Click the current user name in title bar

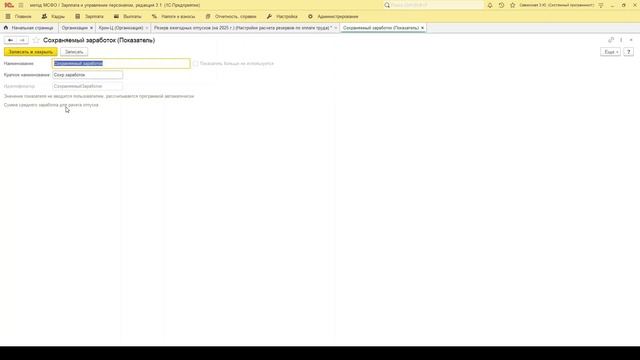(557, 5)
